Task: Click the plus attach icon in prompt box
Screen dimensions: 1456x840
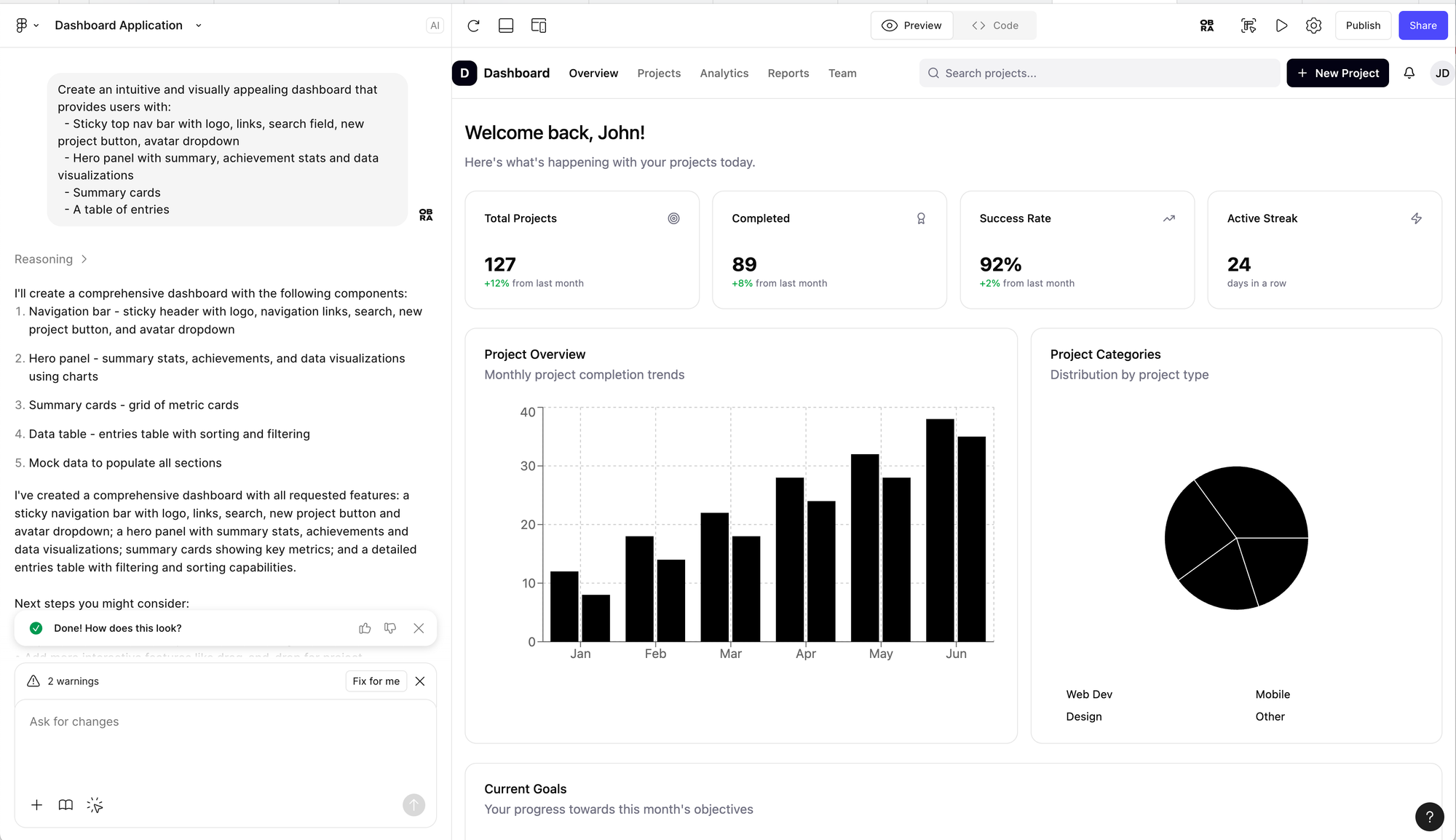Action: (36, 804)
